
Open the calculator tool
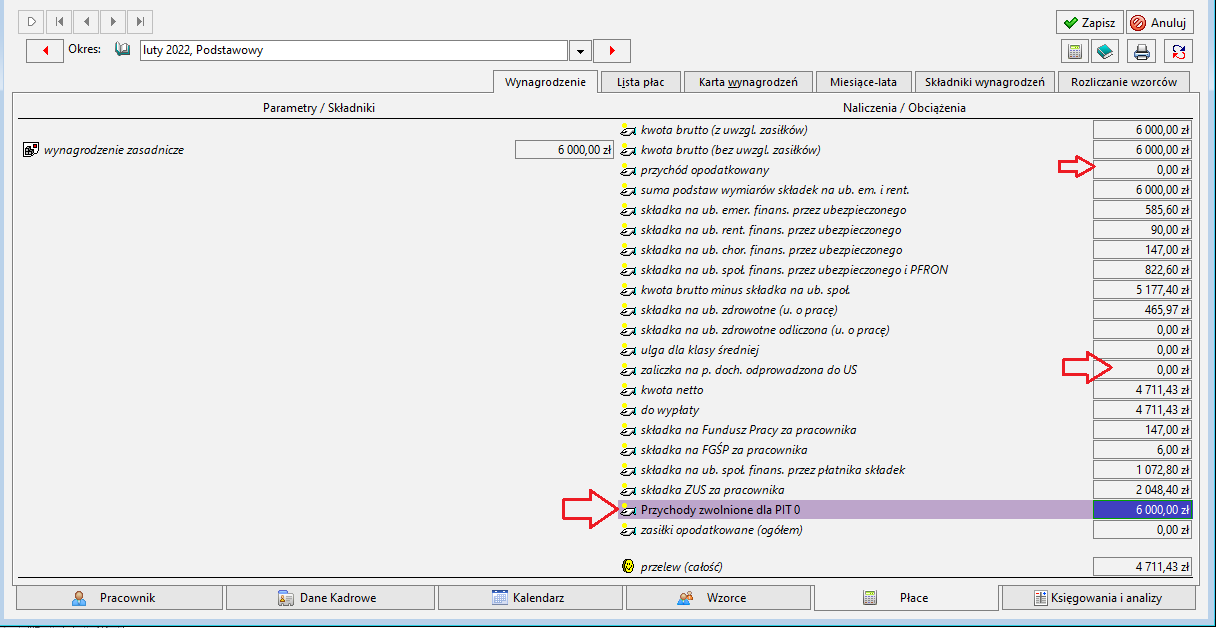tap(1075, 51)
